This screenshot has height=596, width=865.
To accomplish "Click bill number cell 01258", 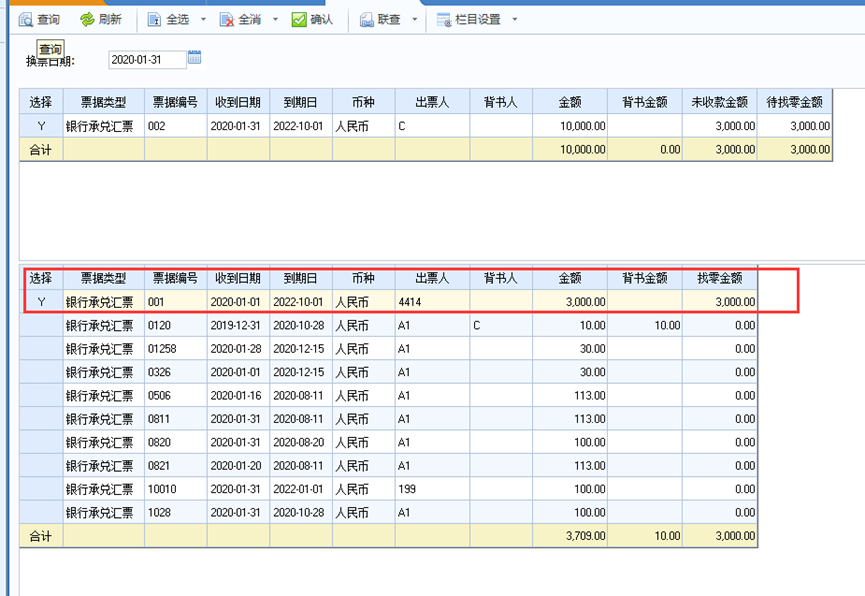I will click(x=175, y=349).
